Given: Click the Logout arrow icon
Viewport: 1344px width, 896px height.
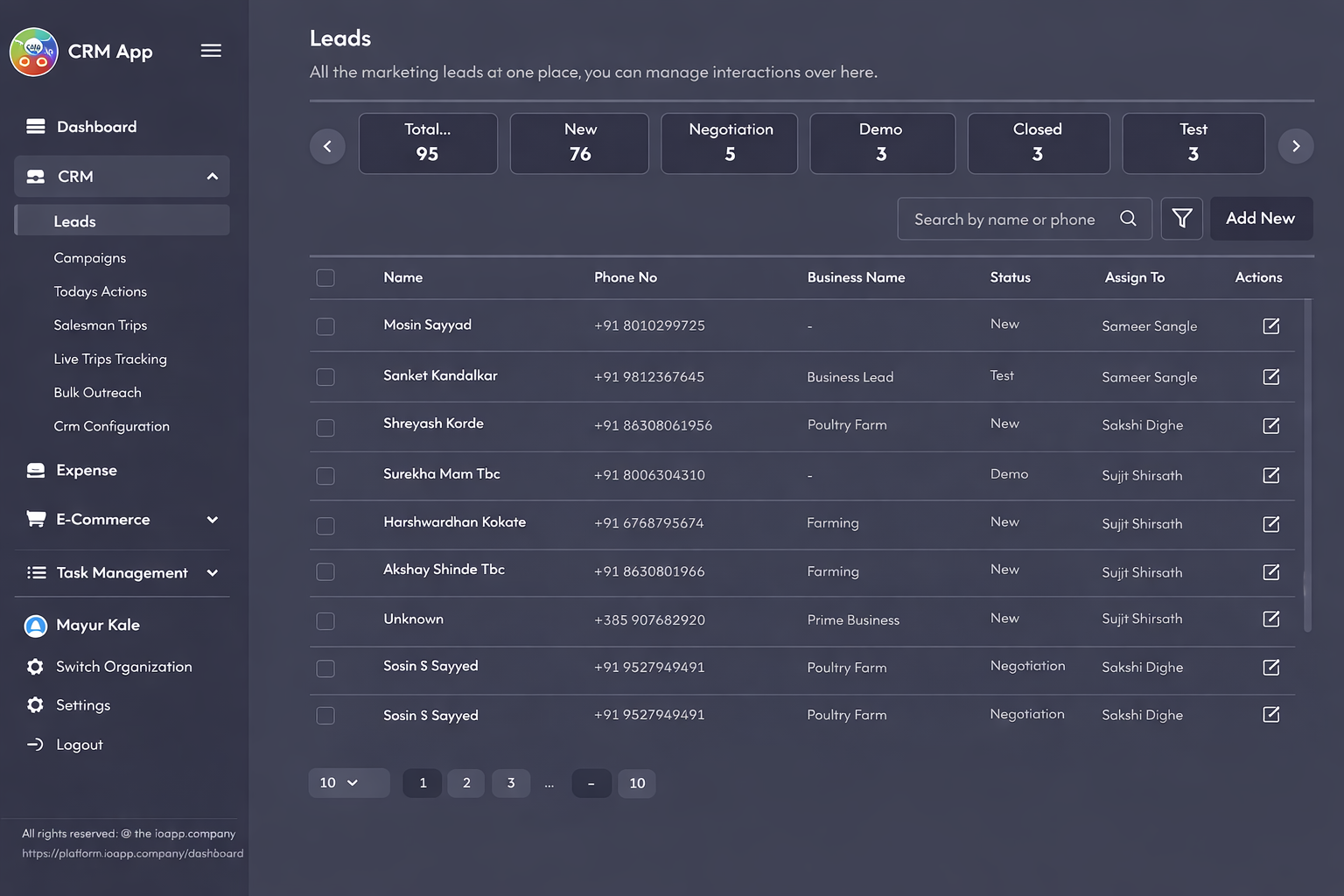Looking at the screenshot, I should click(x=35, y=745).
